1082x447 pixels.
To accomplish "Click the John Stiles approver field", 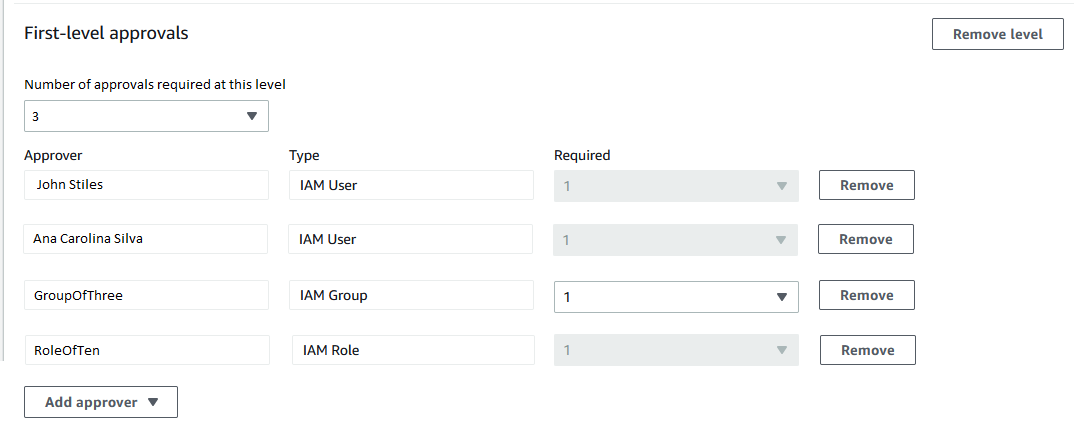I will click(x=146, y=185).
